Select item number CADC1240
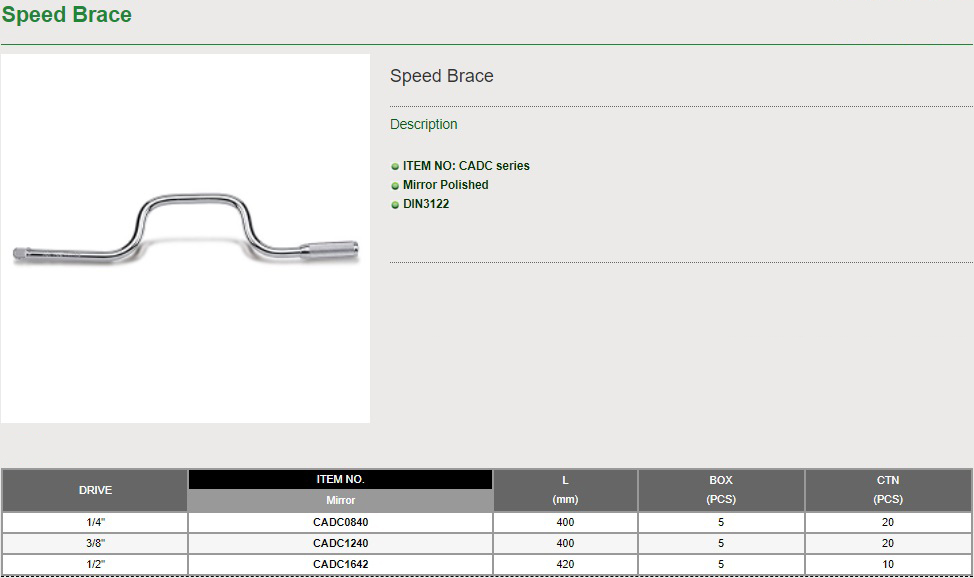 [340, 543]
